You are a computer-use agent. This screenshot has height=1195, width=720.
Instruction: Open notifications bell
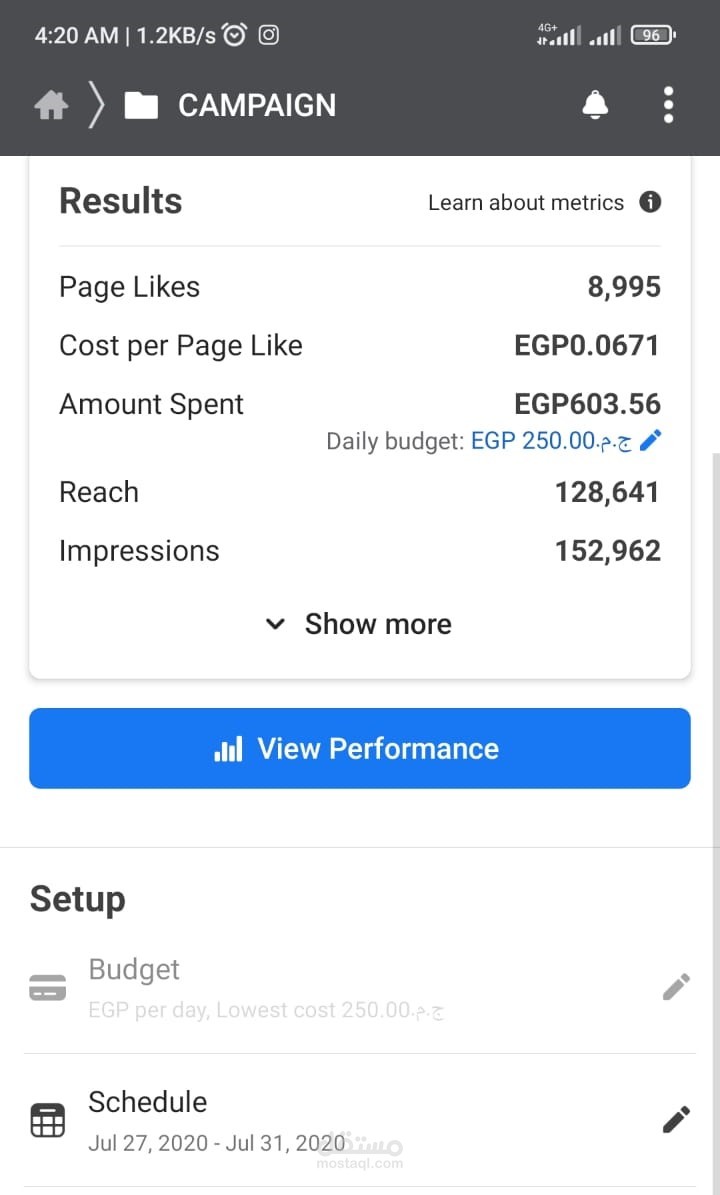595,104
